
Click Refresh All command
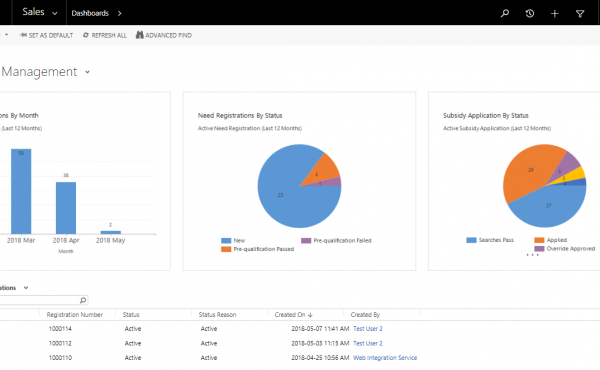click(x=105, y=35)
